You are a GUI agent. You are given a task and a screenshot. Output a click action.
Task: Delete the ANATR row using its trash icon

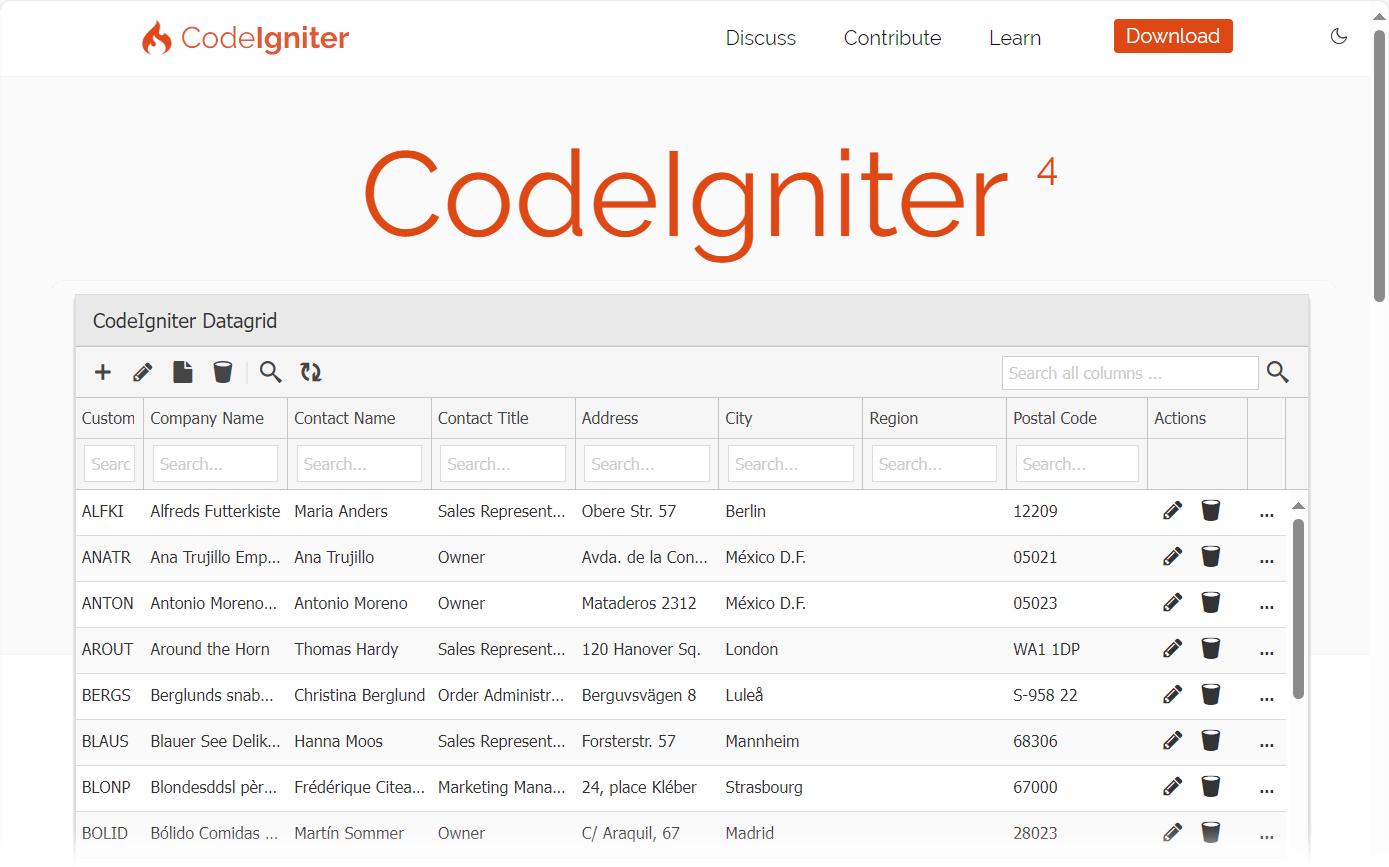point(1210,557)
